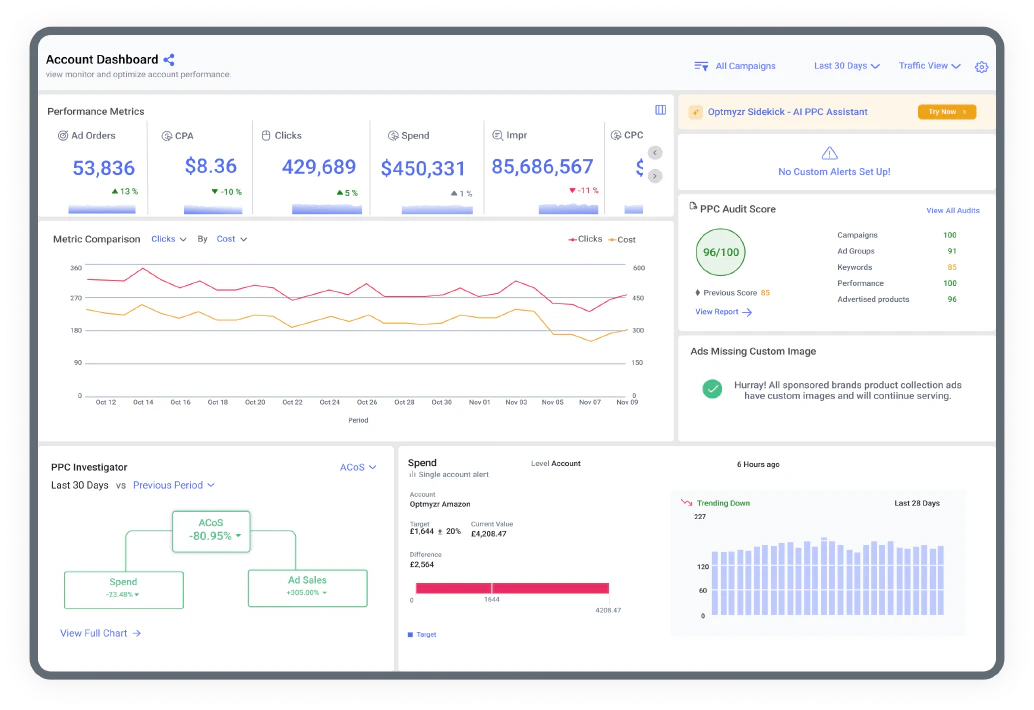Open the settings gear icon
This screenshot has height=710, width=1034.
click(x=981, y=67)
